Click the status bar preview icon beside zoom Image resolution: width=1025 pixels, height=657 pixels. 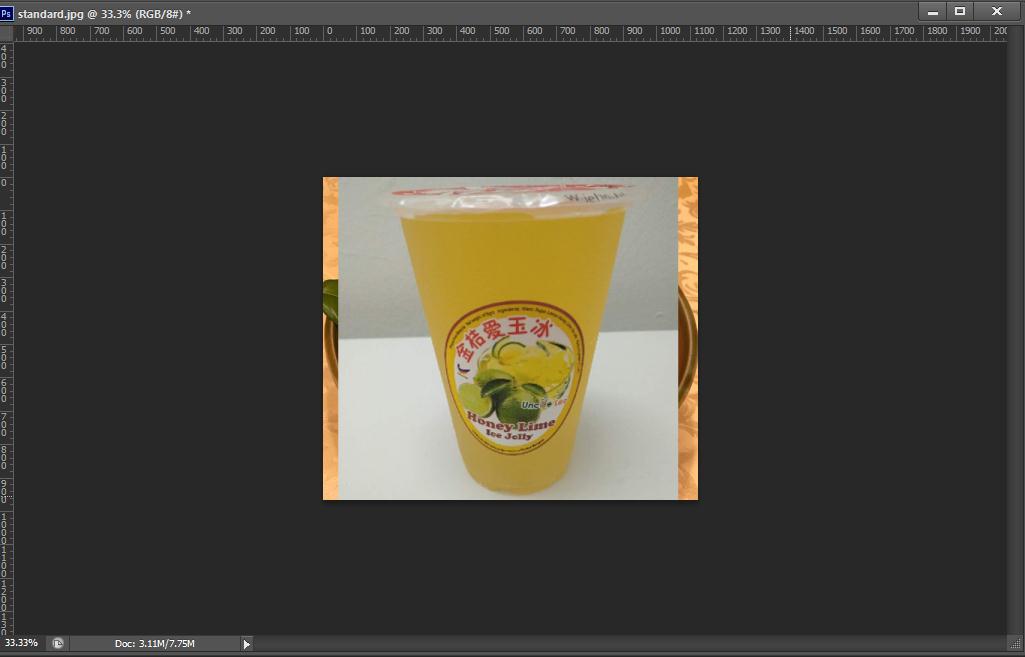[x=58, y=643]
